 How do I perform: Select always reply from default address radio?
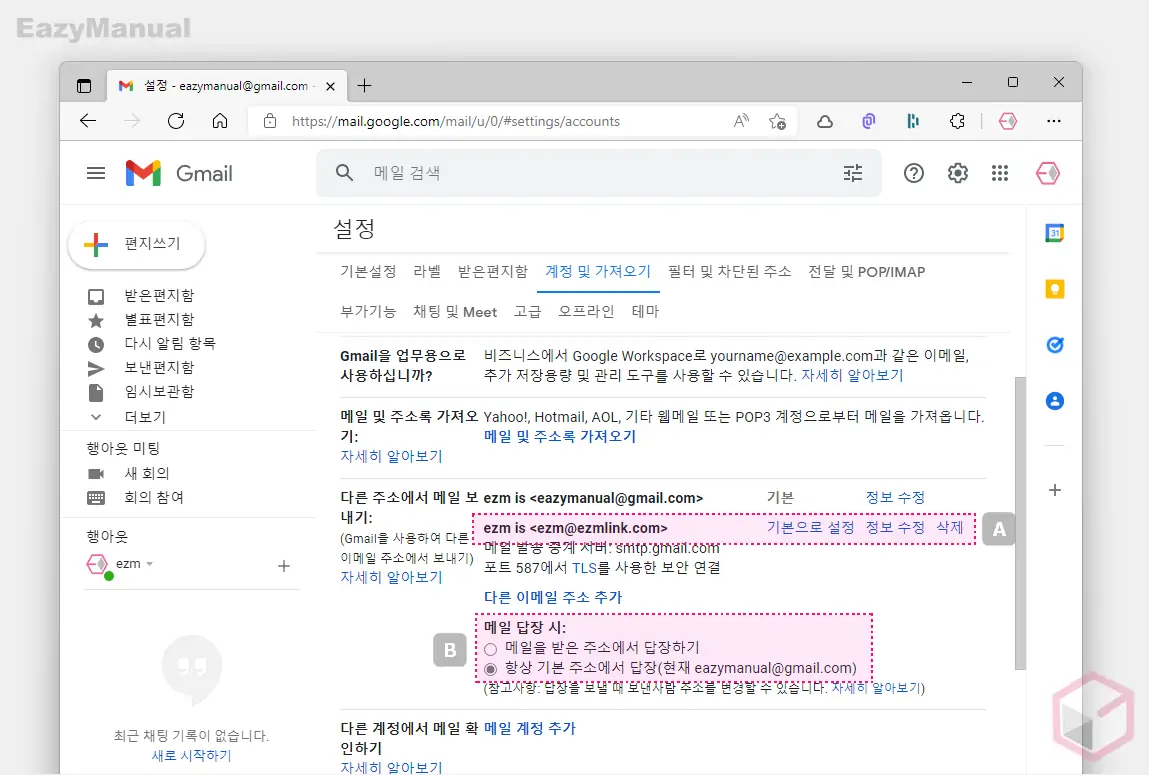pos(490,669)
